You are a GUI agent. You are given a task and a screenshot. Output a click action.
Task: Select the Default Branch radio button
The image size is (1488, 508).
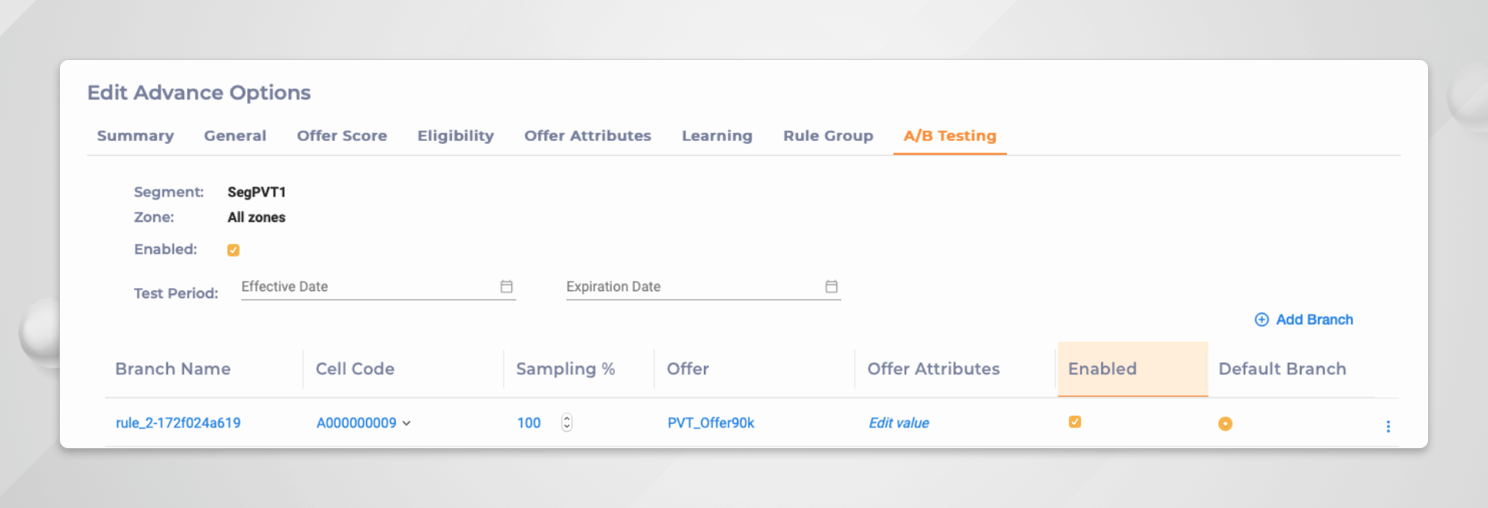click(x=1225, y=424)
